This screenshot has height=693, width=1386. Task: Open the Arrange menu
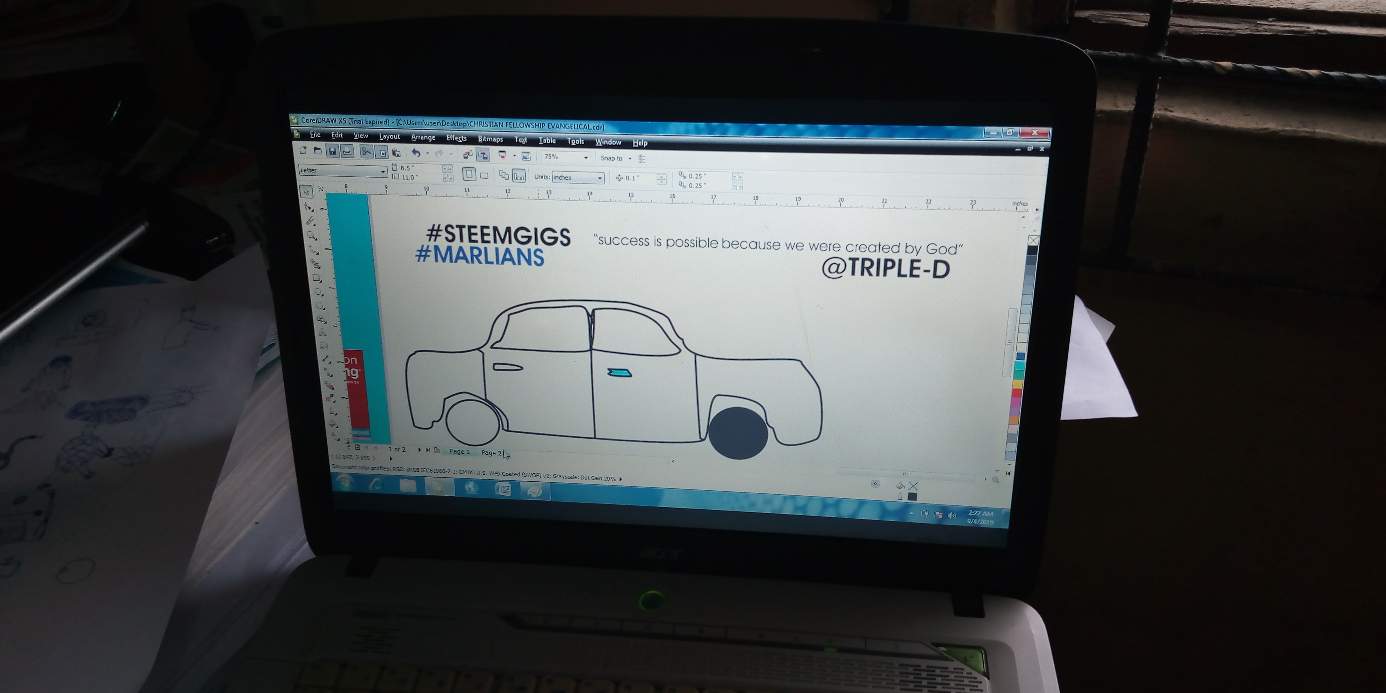[x=423, y=137]
